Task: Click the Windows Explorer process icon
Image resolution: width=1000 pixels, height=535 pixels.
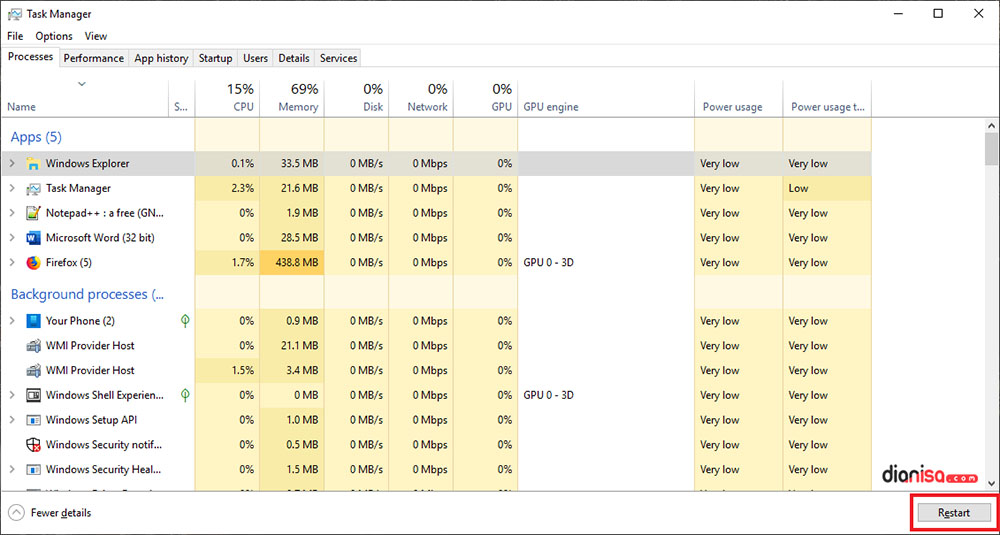Action: coord(34,164)
